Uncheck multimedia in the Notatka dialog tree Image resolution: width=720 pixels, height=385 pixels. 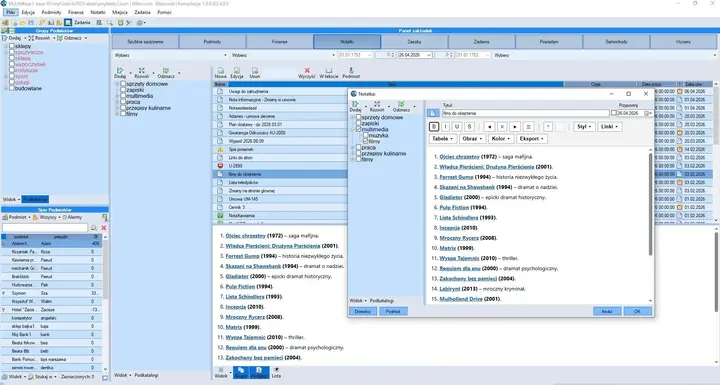[359, 130]
